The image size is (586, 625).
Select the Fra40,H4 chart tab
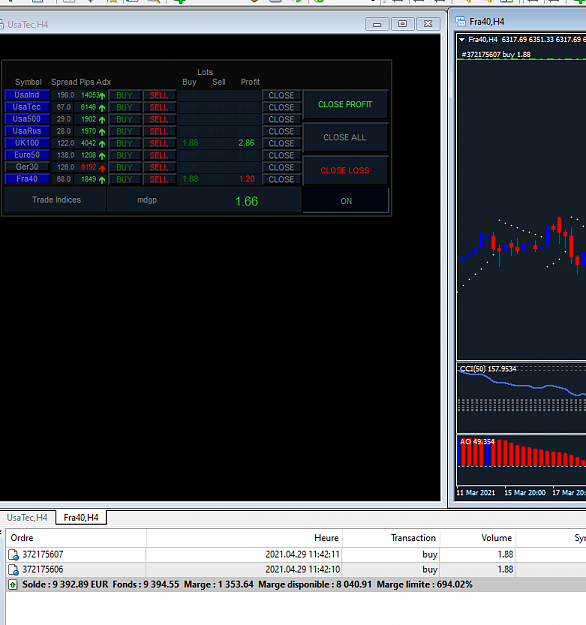pos(81,518)
